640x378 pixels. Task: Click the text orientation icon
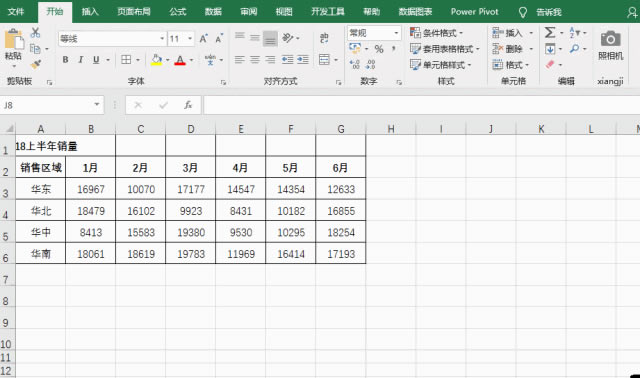[288, 38]
